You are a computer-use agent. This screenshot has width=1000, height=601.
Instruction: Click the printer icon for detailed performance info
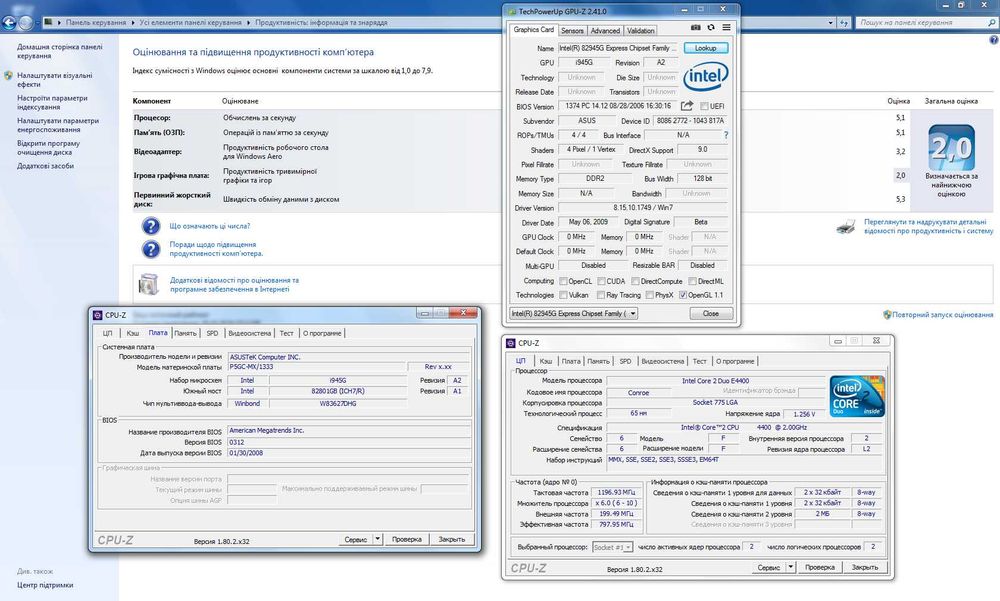coord(845,226)
